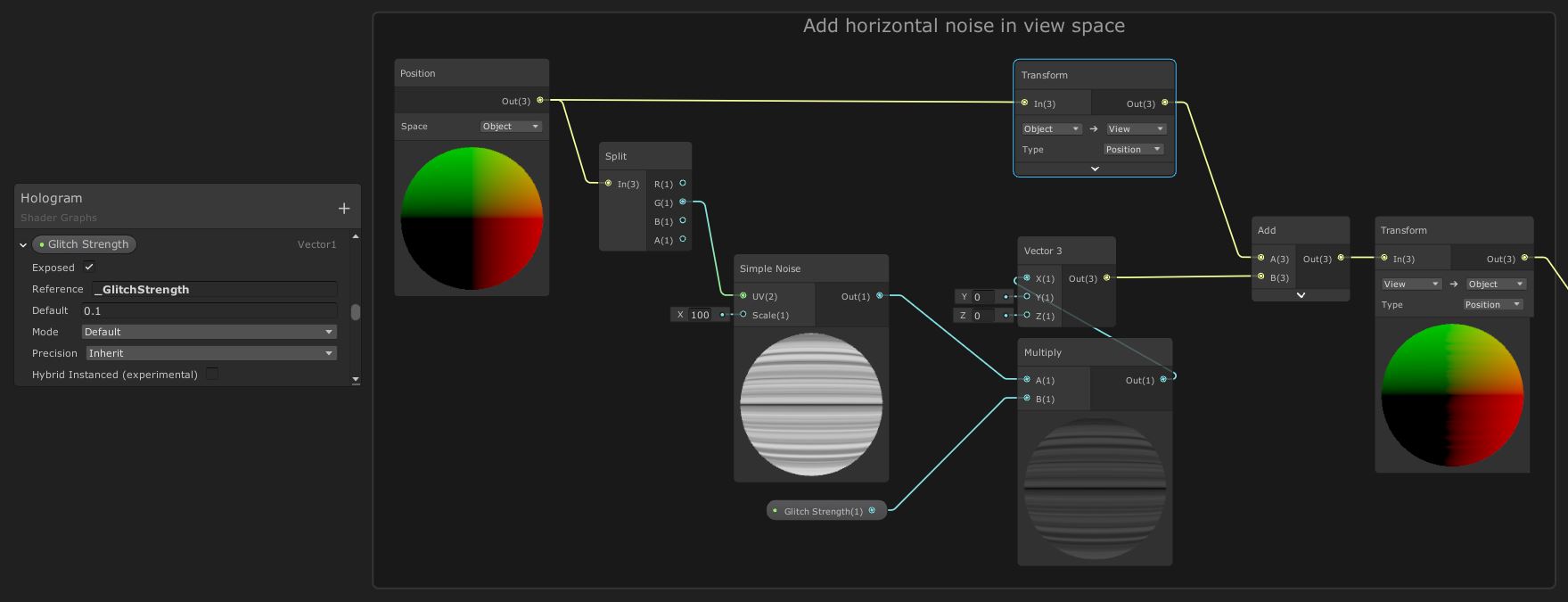This screenshot has width=1568, height=602.
Task: Open the Mode dropdown
Action: point(209,332)
